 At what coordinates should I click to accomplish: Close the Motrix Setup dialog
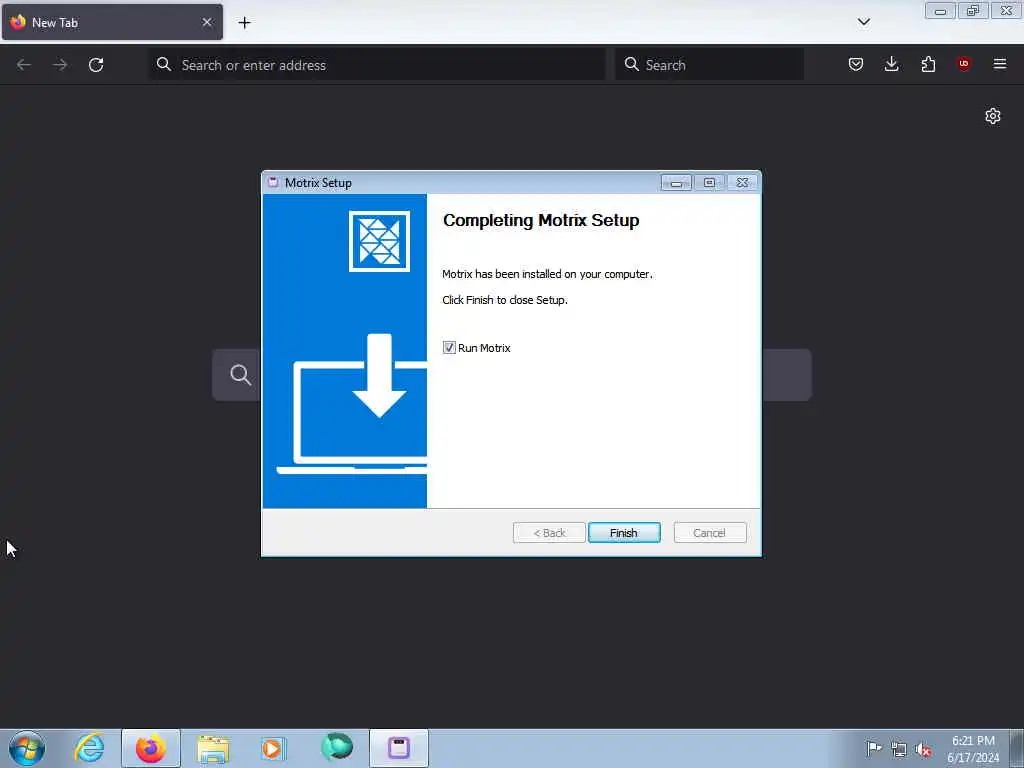click(x=743, y=183)
